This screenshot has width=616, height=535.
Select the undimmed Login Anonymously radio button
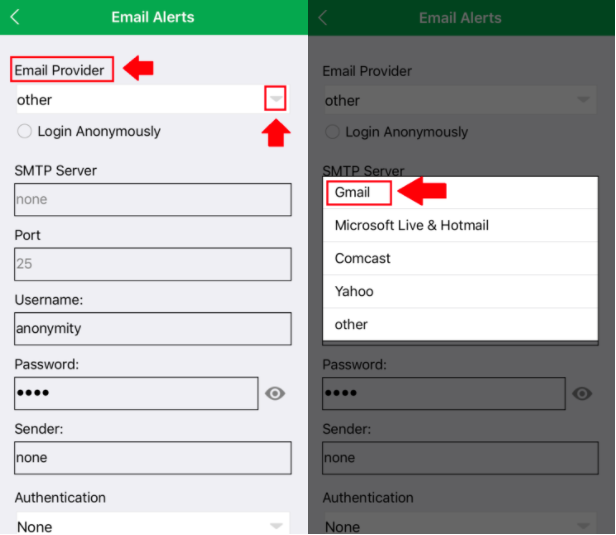(x=25, y=132)
